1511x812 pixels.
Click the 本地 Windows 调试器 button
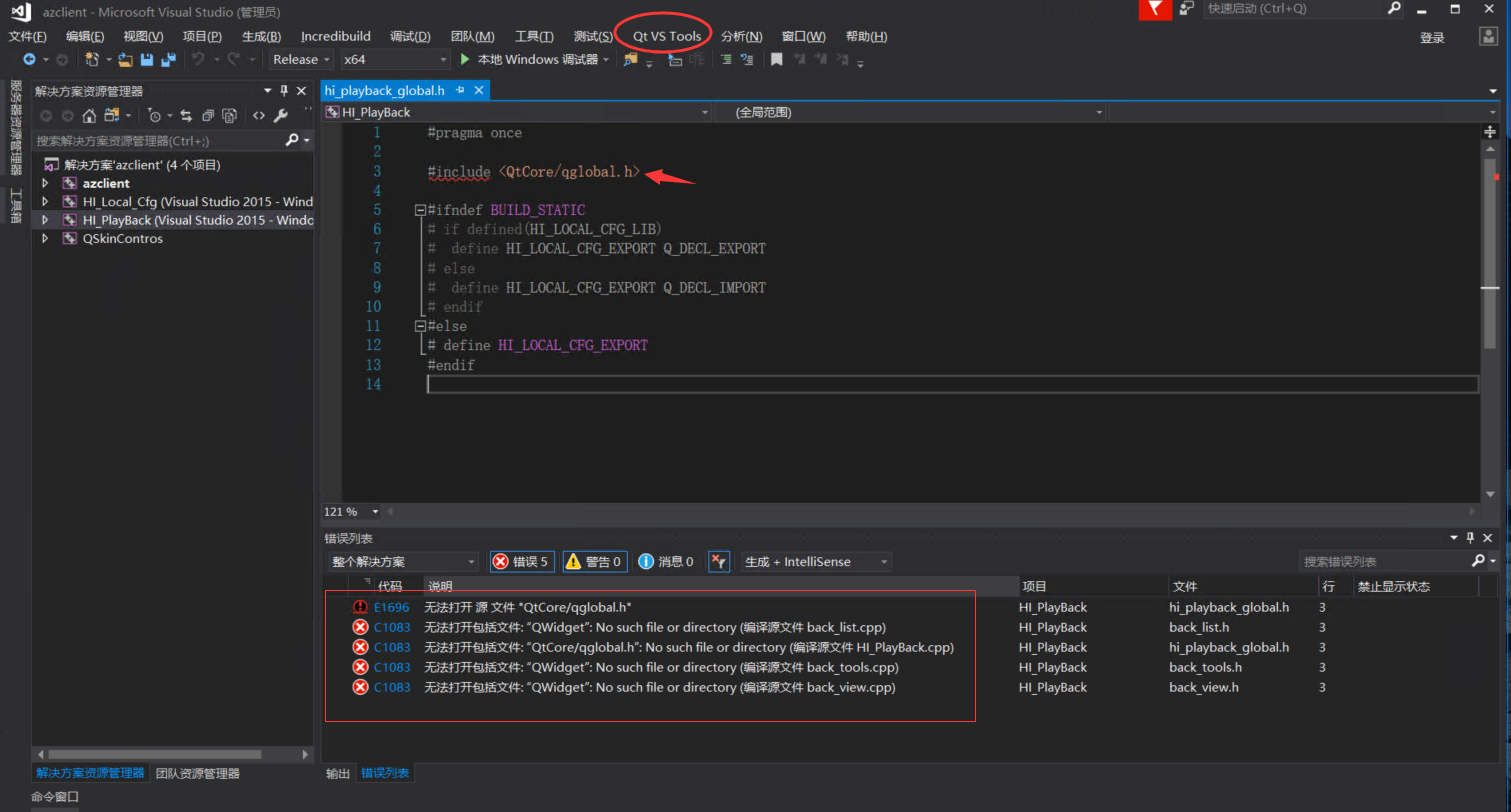pos(535,60)
